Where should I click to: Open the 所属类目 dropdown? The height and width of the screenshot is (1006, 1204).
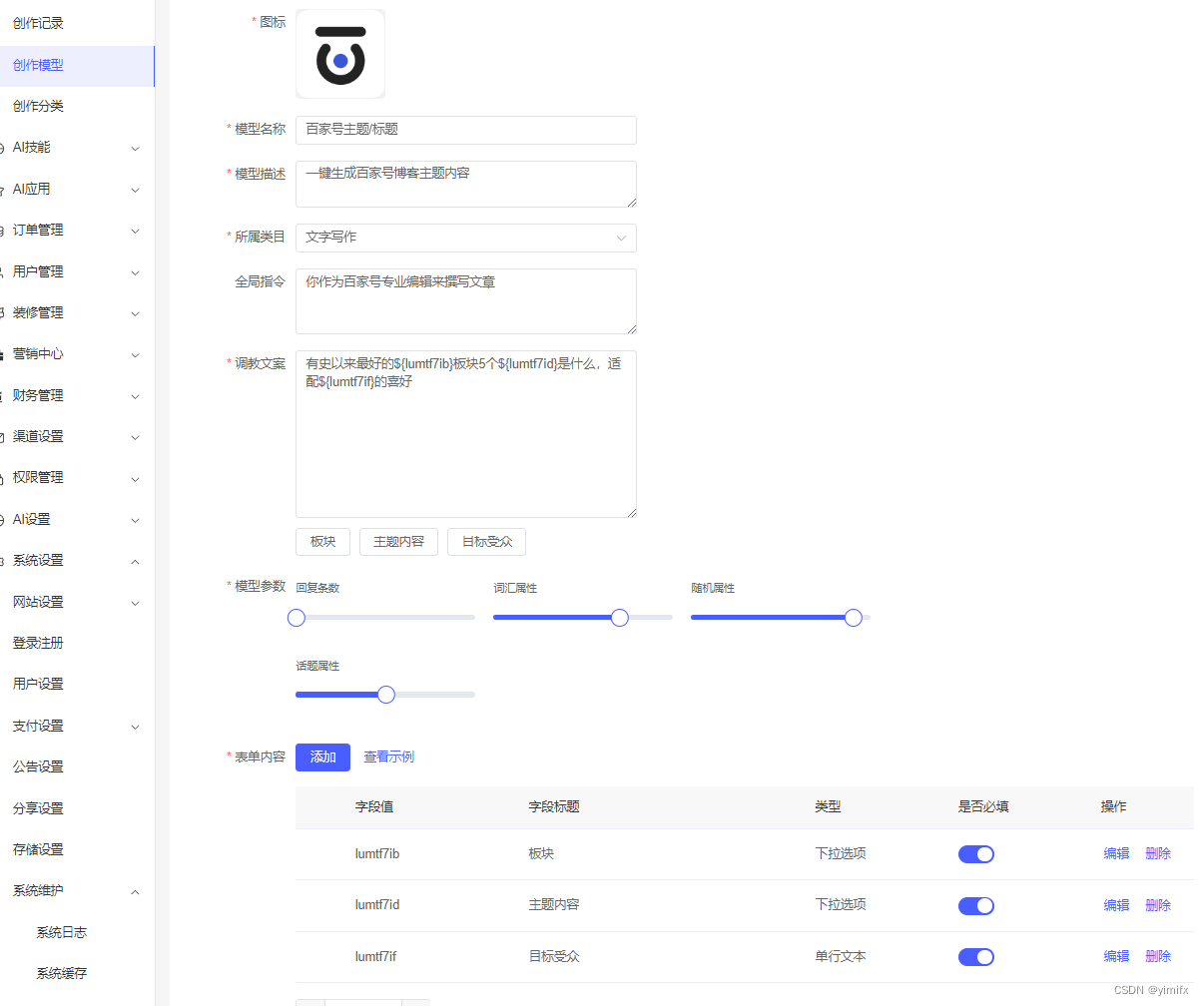click(466, 238)
